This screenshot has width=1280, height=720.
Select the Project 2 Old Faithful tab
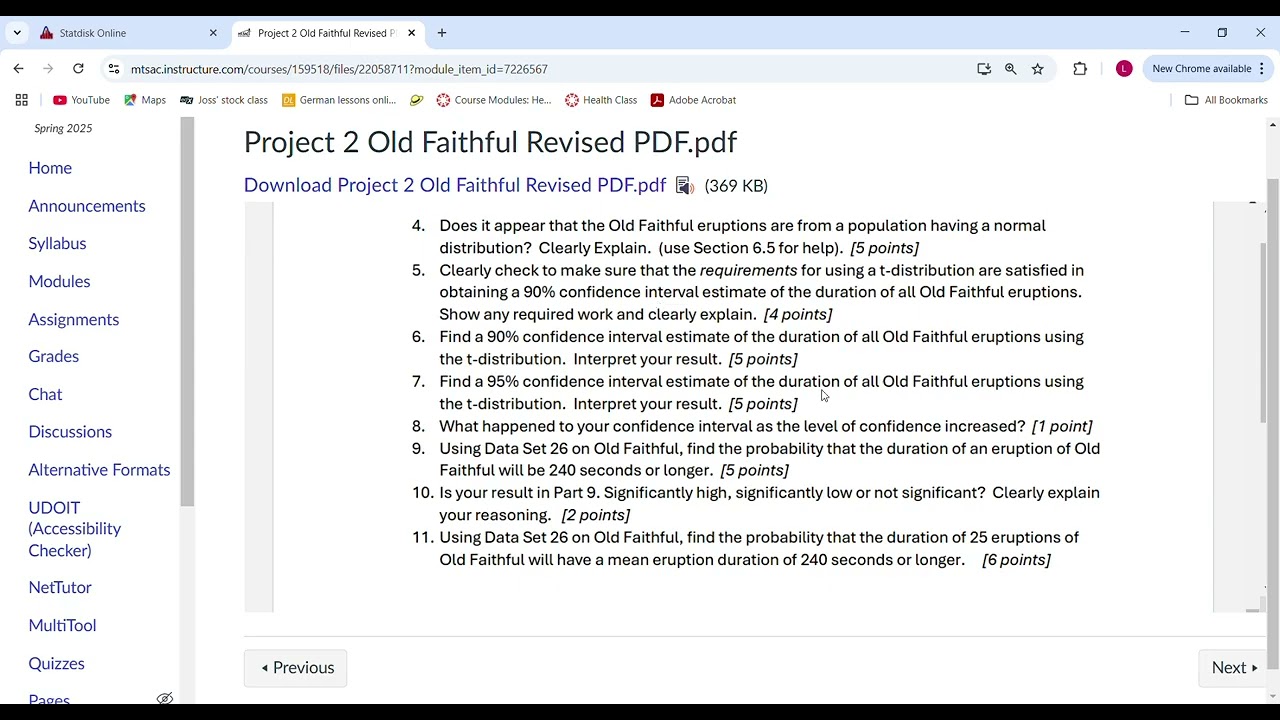[327, 33]
